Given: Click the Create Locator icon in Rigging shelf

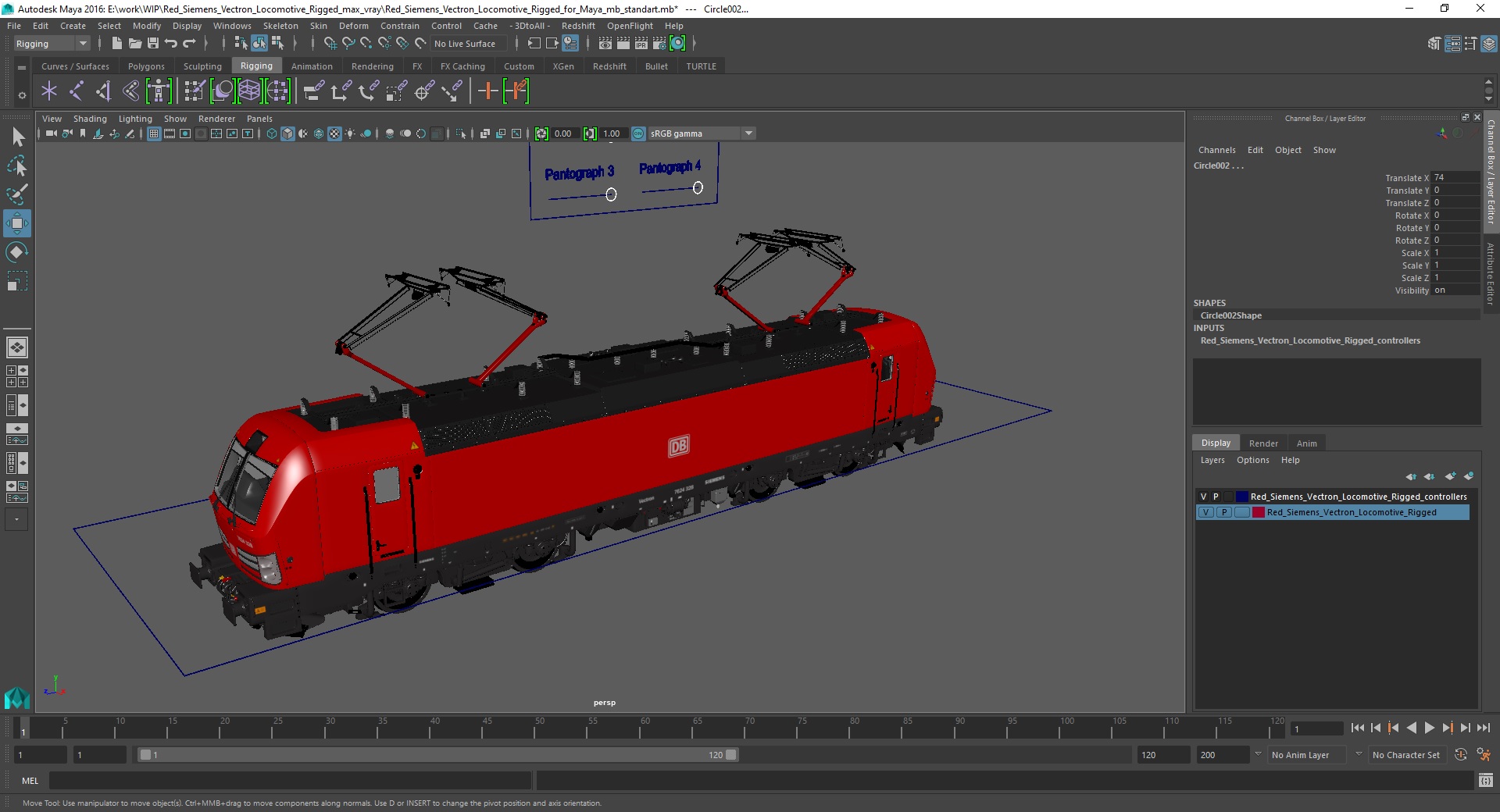Looking at the screenshot, I should pyautogui.click(x=49, y=91).
